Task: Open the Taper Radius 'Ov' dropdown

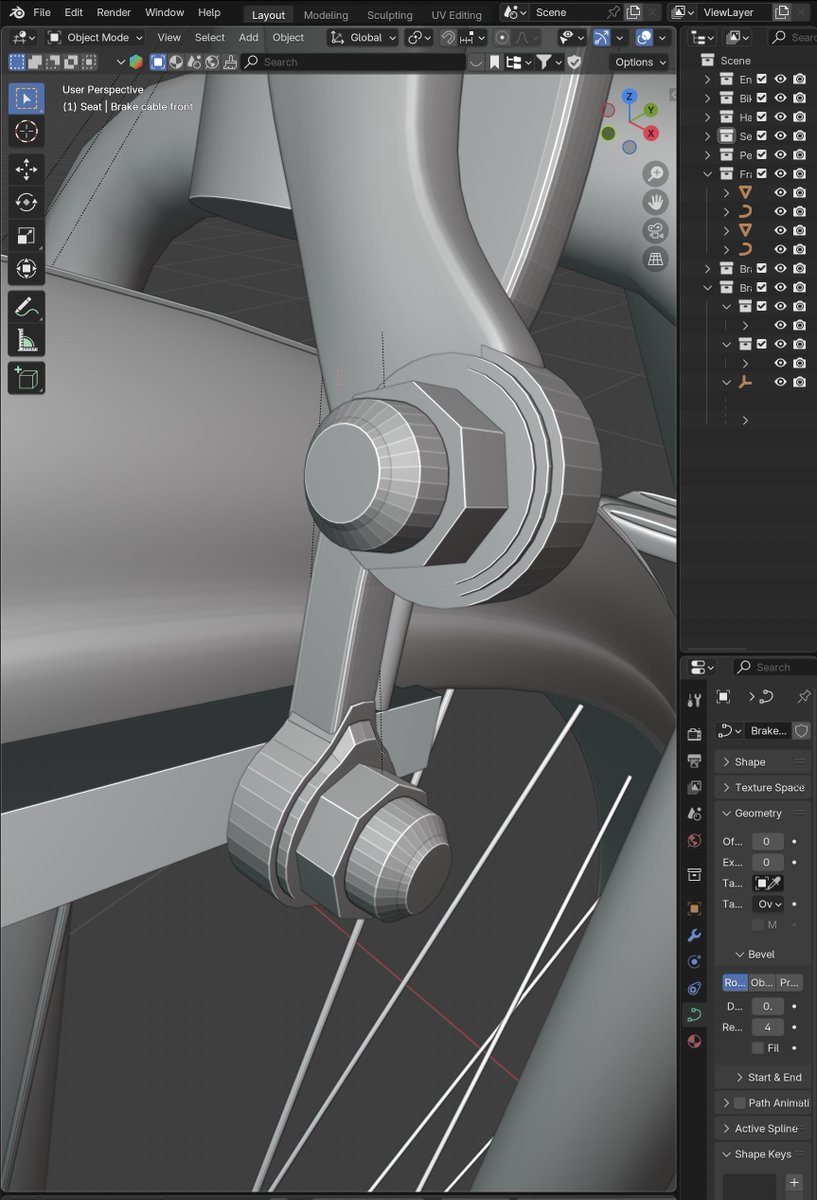Action: coord(768,904)
